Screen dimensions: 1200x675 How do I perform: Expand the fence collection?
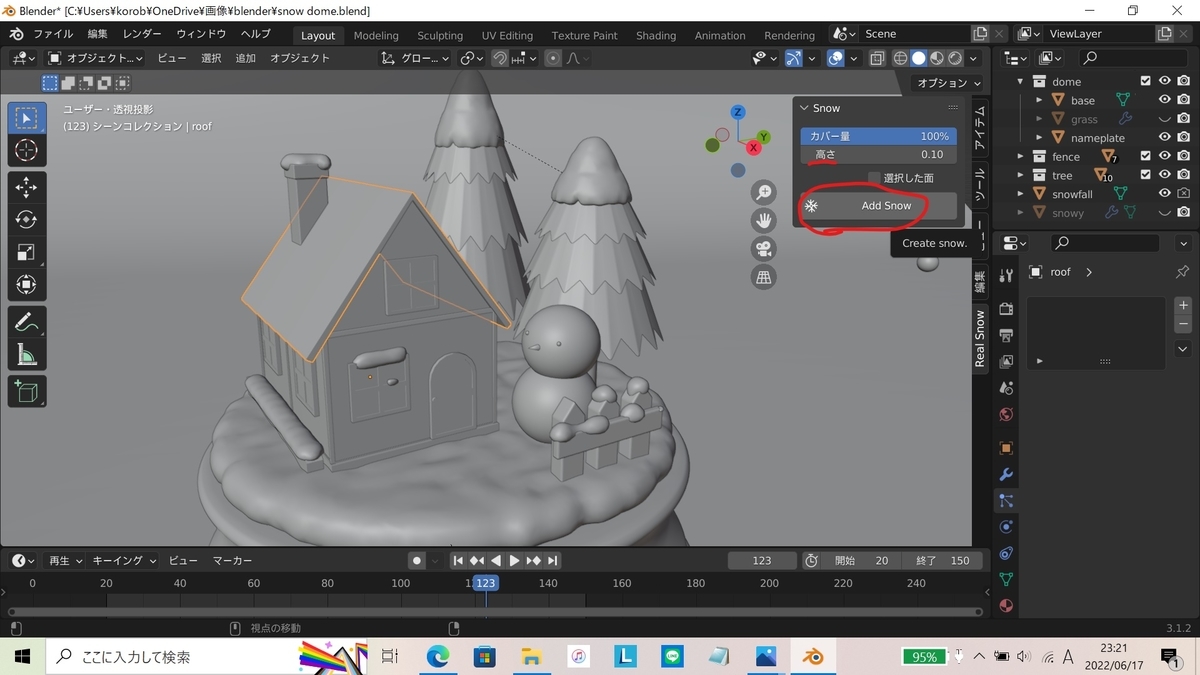[x=1020, y=156]
